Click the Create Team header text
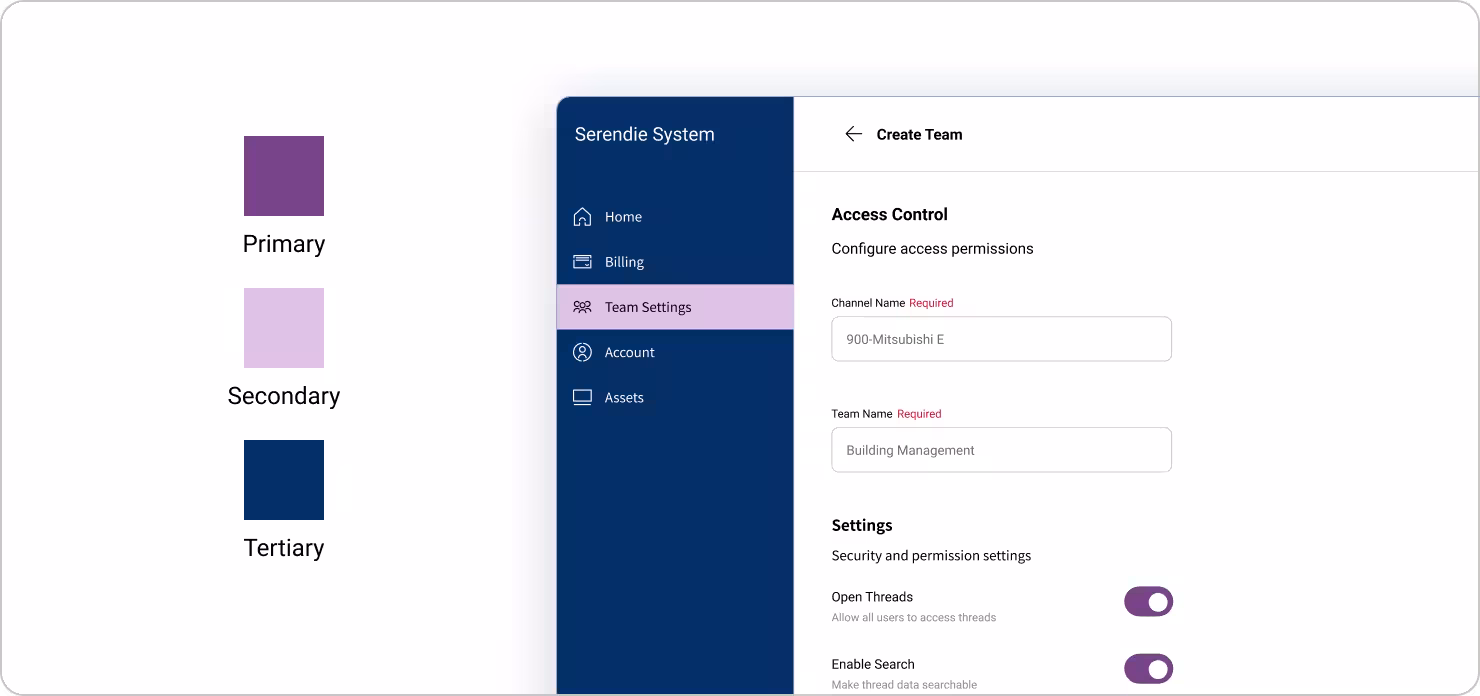The width and height of the screenshot is (1480, 696). click(x=919, y=134)
